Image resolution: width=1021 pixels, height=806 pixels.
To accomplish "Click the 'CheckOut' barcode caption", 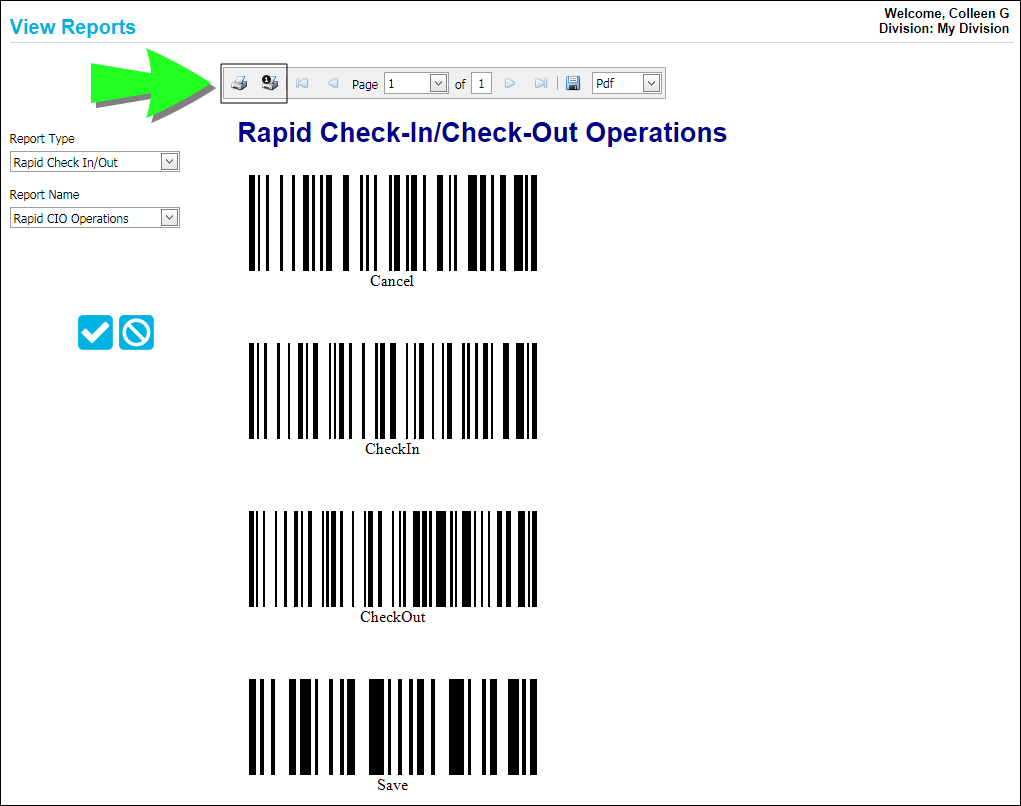I will 393,617.
